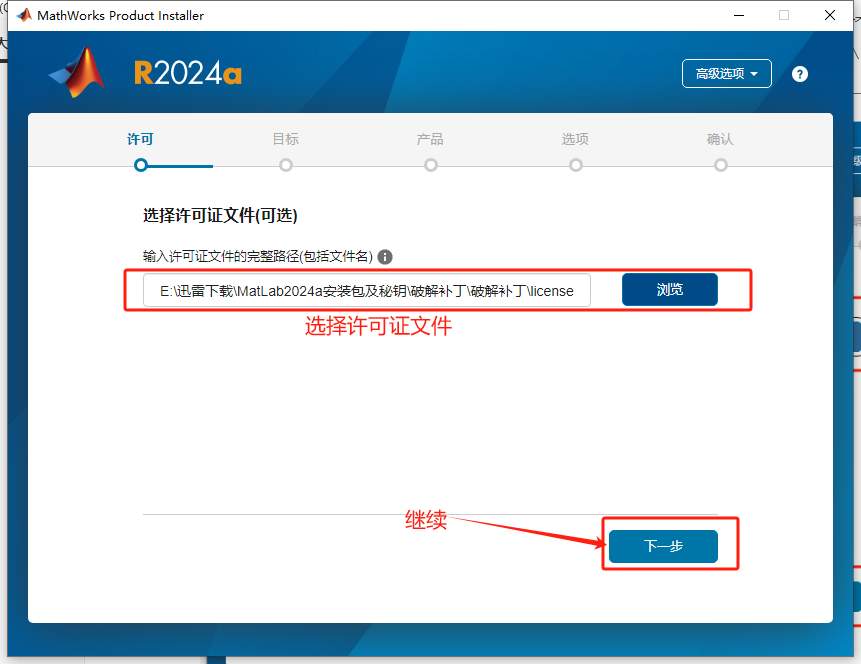Click the MathWorks icon in the title bar
The width and height of the screenshot is (861, 664).
coord(24,15)
